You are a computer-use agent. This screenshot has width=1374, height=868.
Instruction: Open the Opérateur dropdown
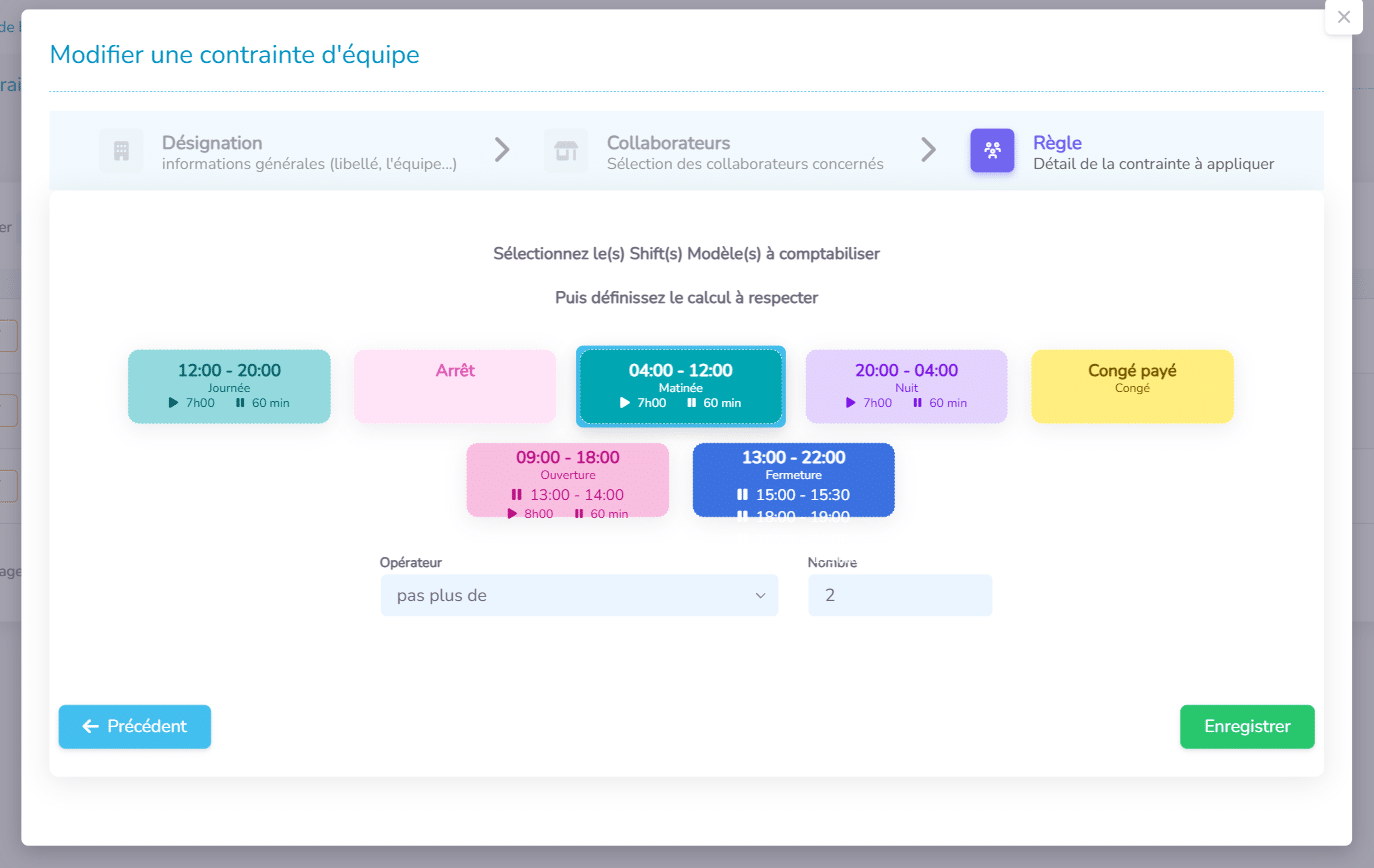pyautogui.click(x=579, y=596)
